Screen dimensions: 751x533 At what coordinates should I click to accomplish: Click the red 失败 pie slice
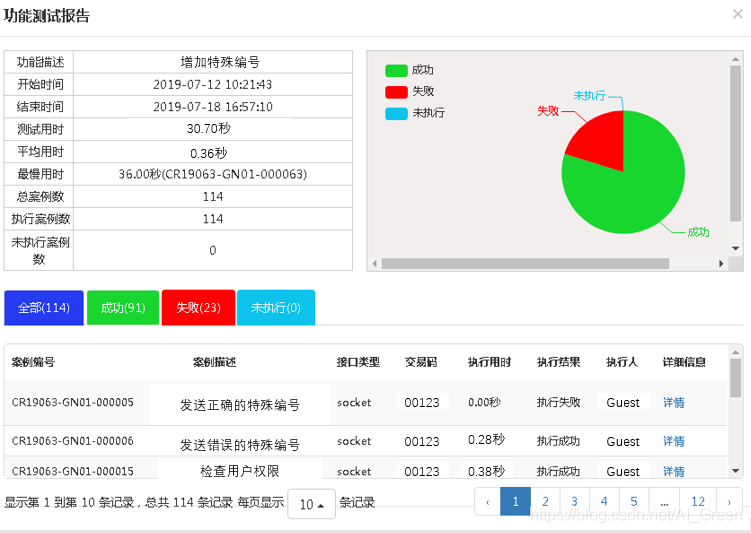click(601, 144)
